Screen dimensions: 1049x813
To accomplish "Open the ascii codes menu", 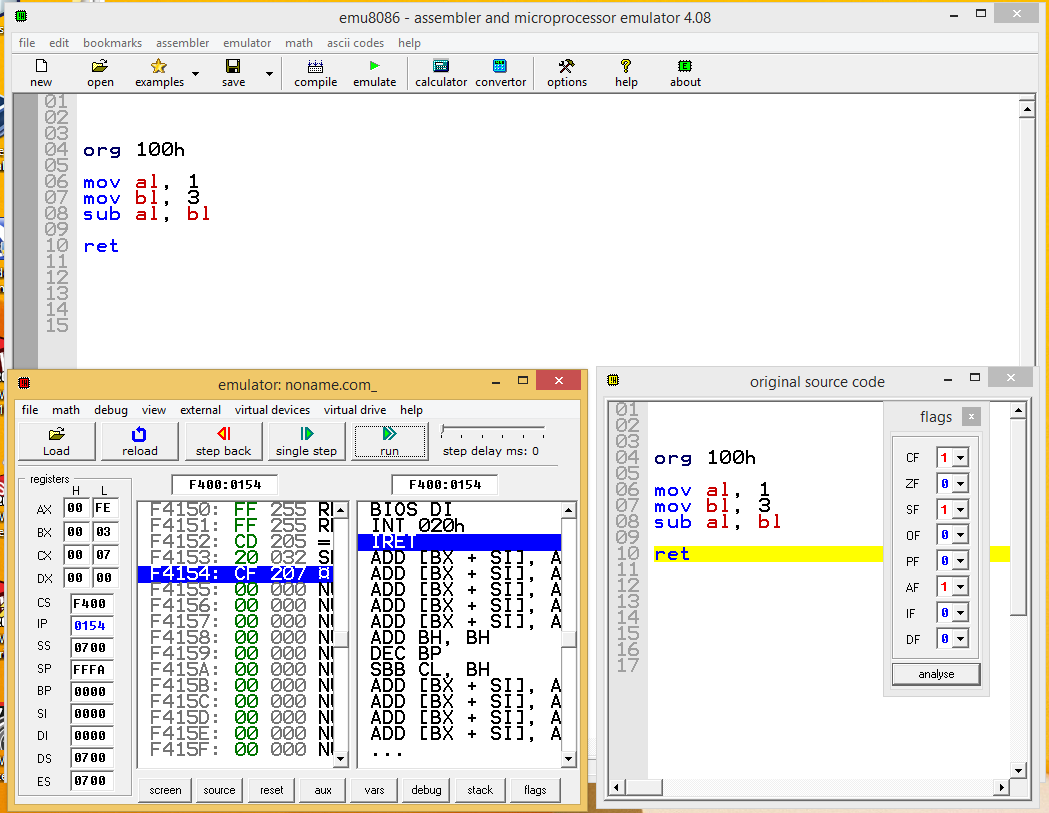I will [355, 43].
